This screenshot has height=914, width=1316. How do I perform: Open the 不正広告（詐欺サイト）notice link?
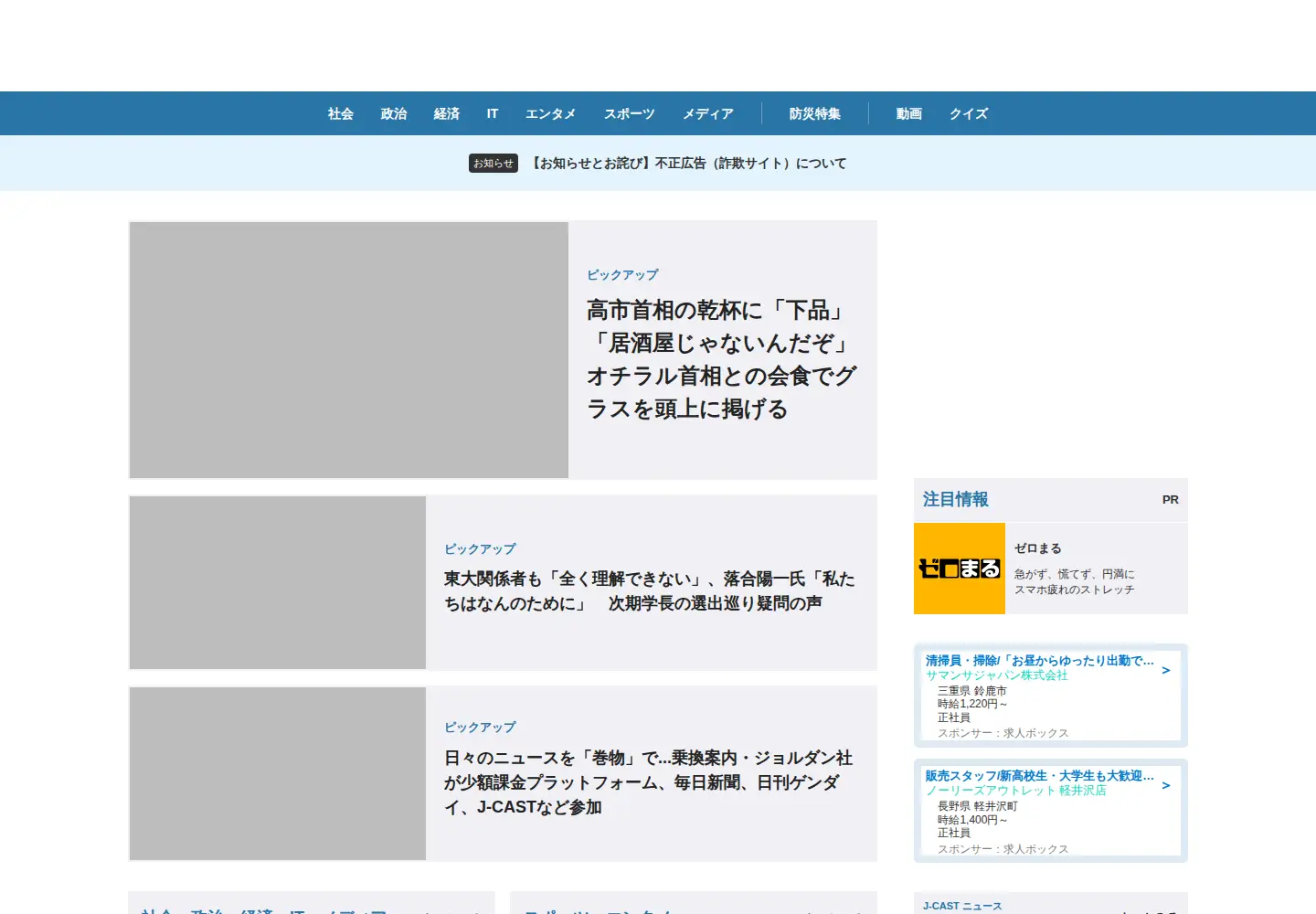(x=688, y=163)
